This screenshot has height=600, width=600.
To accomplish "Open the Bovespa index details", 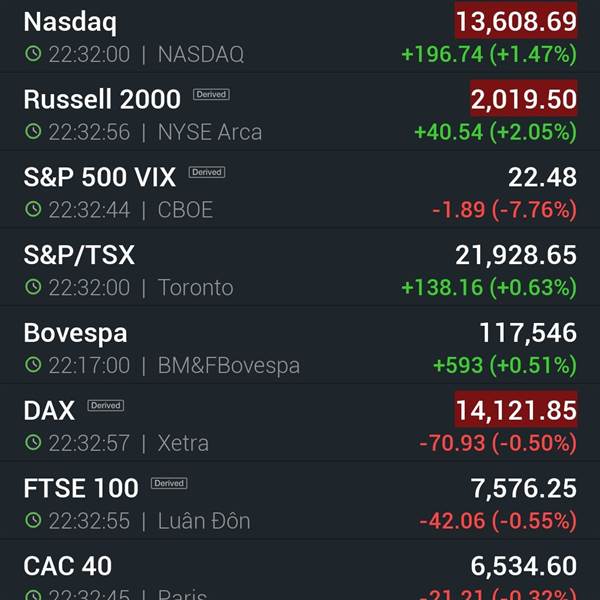I will (300, 348).
